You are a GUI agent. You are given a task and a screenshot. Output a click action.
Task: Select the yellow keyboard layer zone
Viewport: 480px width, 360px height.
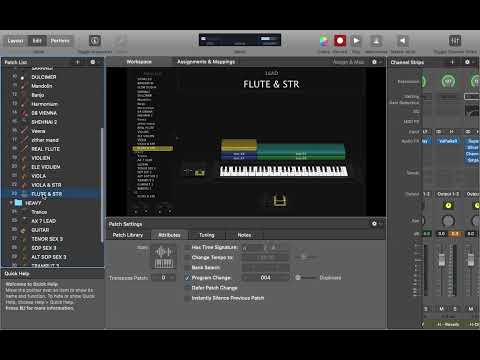239,145
